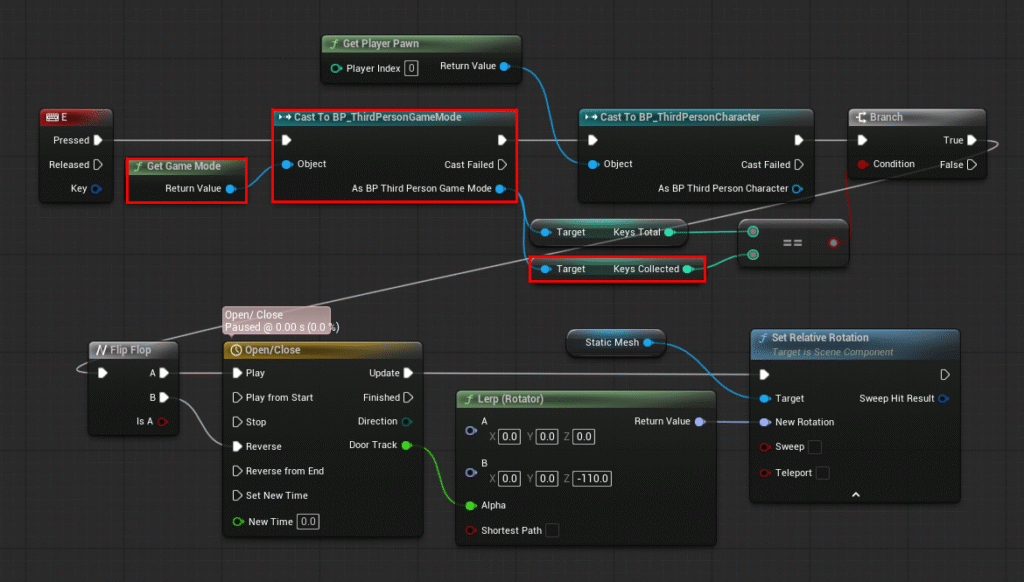The image size is (1024, 582).
Task: Click the True output pin on Branch node
Action: pyautogui.click(x=972, y=141)
